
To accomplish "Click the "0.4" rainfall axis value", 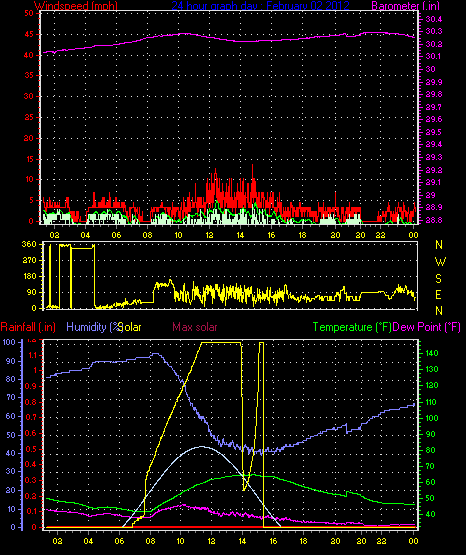I will pyautogui.click(x=31, y=464).
